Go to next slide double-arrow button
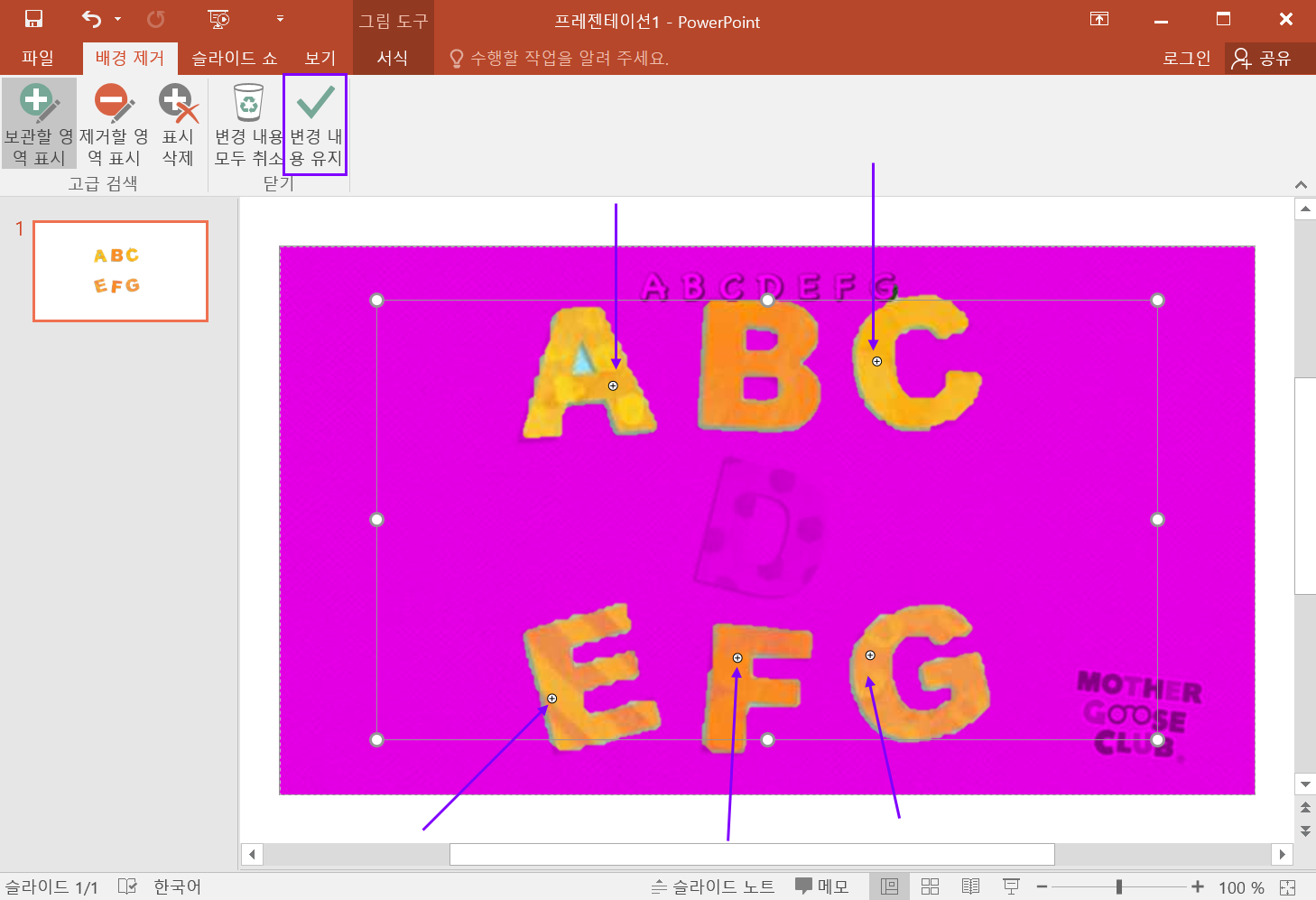This screenshot has height=900, width=1316. (1305, 830)
